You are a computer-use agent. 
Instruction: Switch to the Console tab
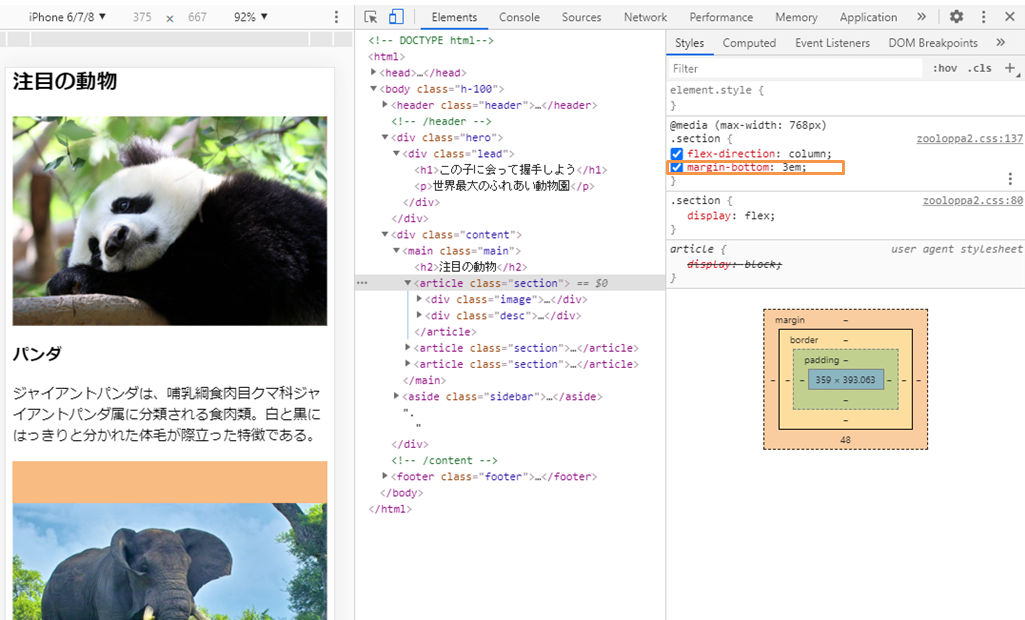(x=519, y=17)
